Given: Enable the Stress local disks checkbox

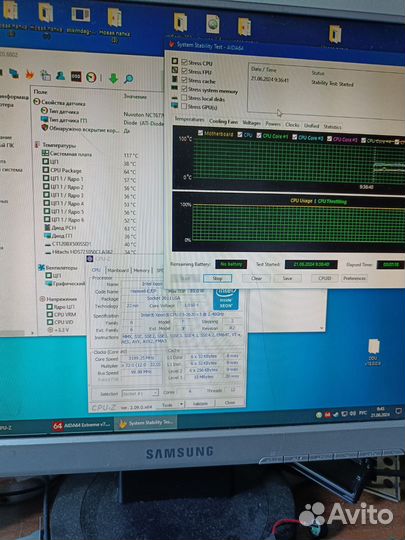Looking at the screenshot, I should point(184,98).
